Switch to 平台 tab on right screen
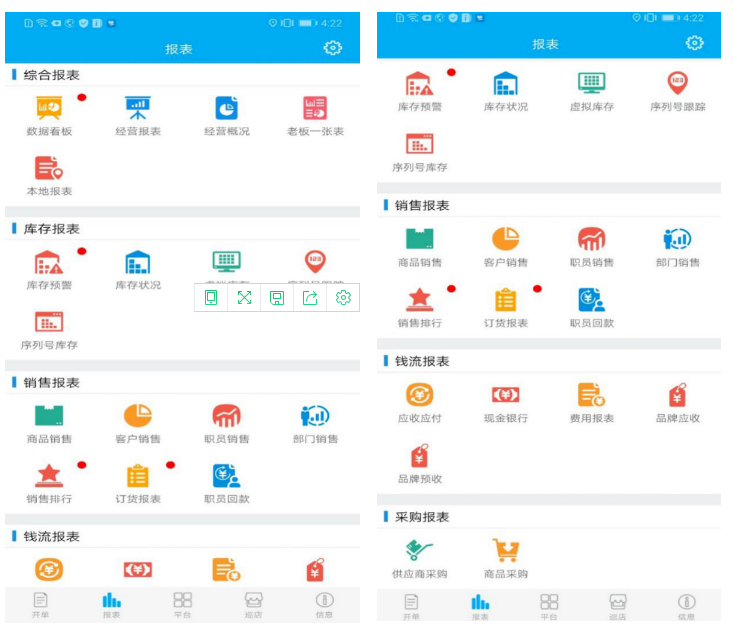The image size is (734, 639). 549,607
